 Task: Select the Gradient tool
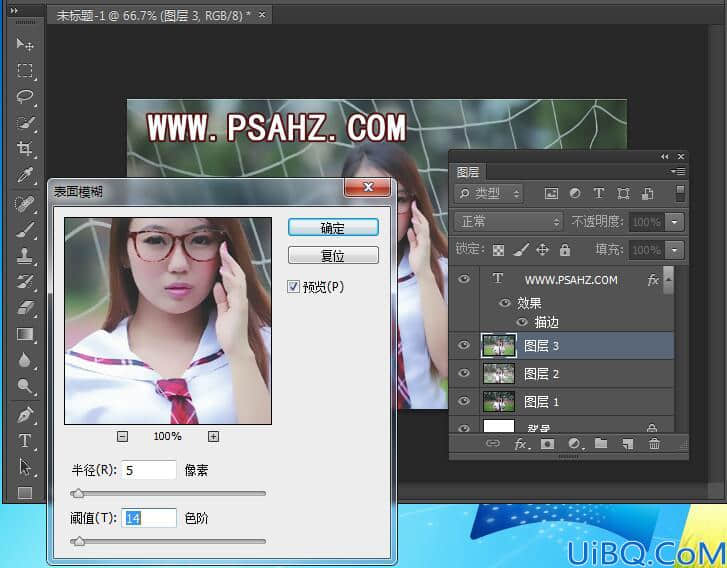25,334
